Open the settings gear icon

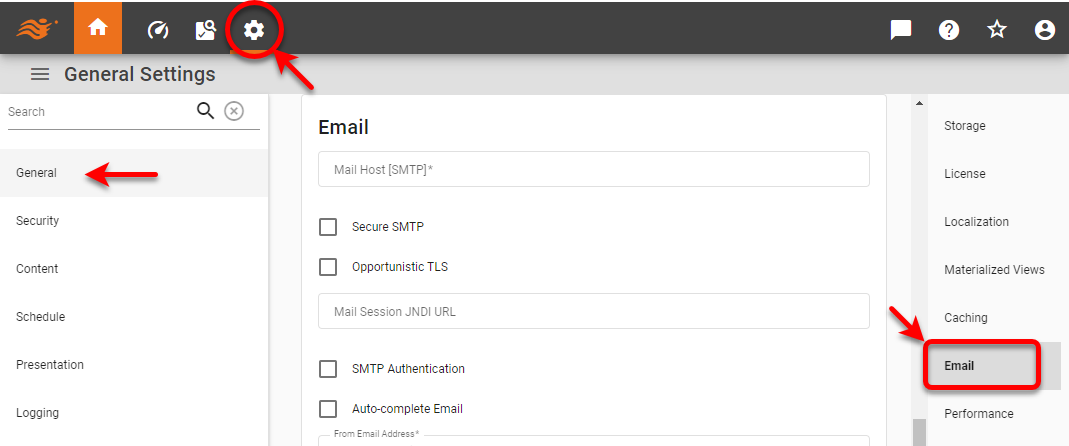click(254, 30)
